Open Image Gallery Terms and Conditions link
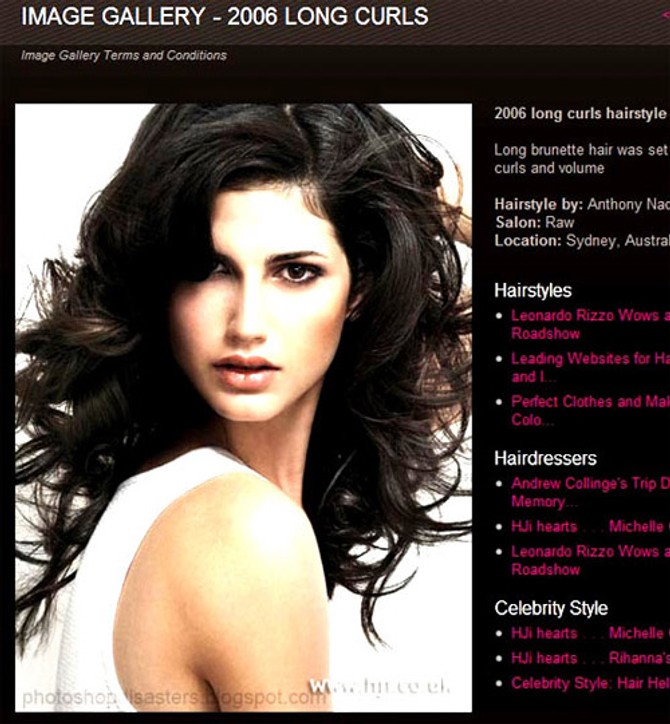The height and width of the screenshot is (724, 670). (x=124, y=55)
